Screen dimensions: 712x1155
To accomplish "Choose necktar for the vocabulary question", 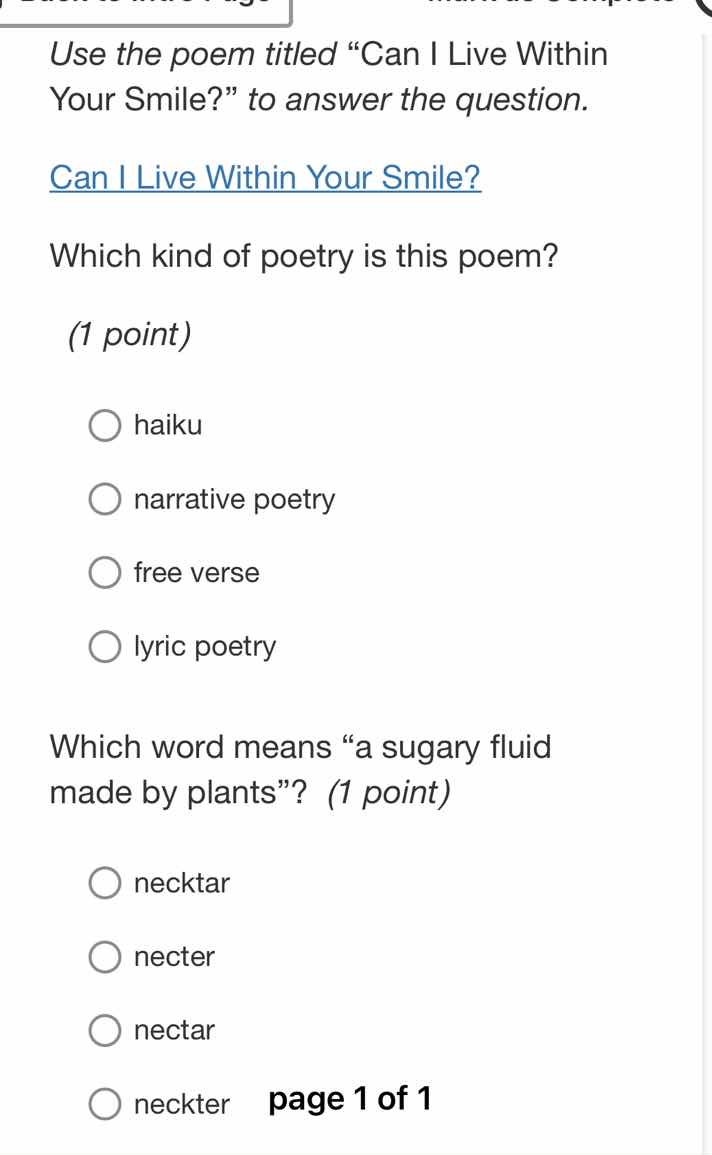I will click(105, 883).
